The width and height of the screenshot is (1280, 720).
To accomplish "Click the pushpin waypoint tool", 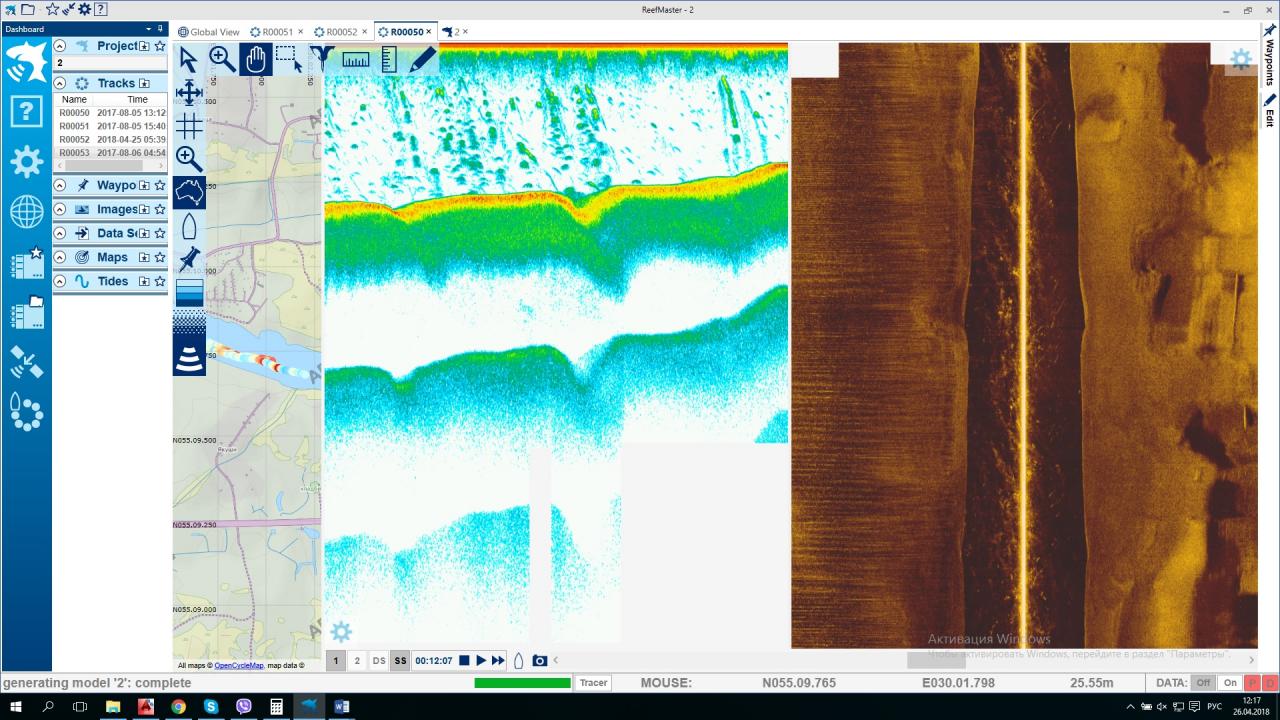I will [x=189, y=259].
